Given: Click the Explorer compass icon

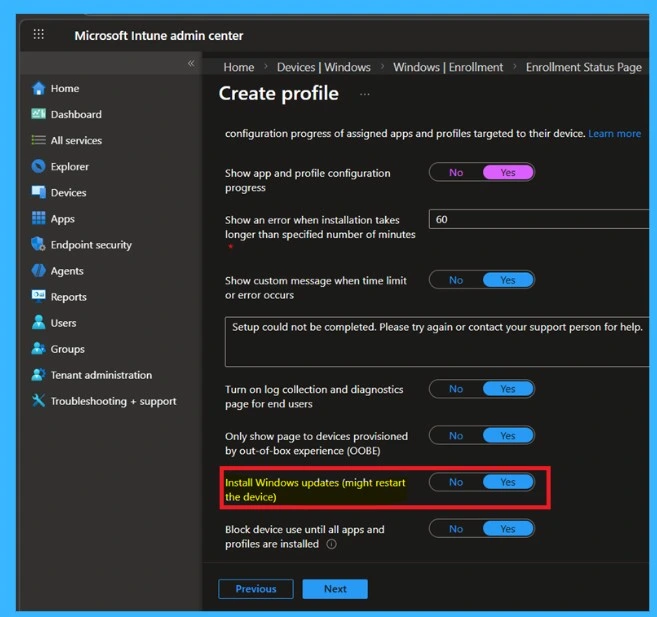Looking at the screenshot, I should pos(39,166).
